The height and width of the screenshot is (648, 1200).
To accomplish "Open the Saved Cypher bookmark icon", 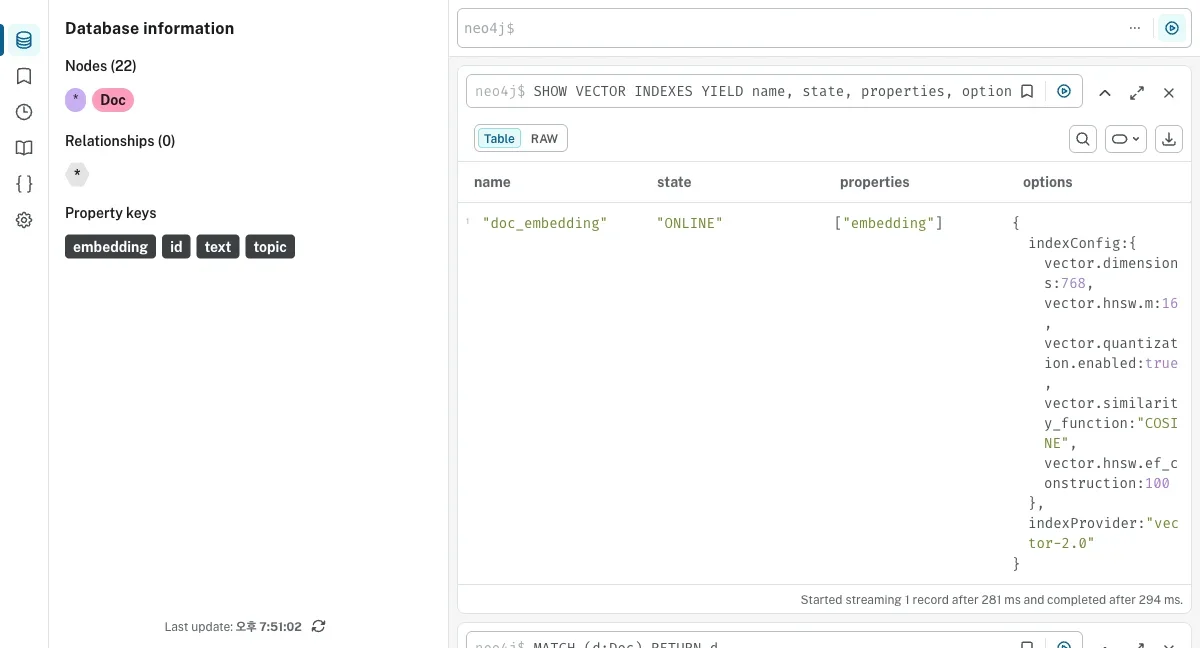I will 24,76.
